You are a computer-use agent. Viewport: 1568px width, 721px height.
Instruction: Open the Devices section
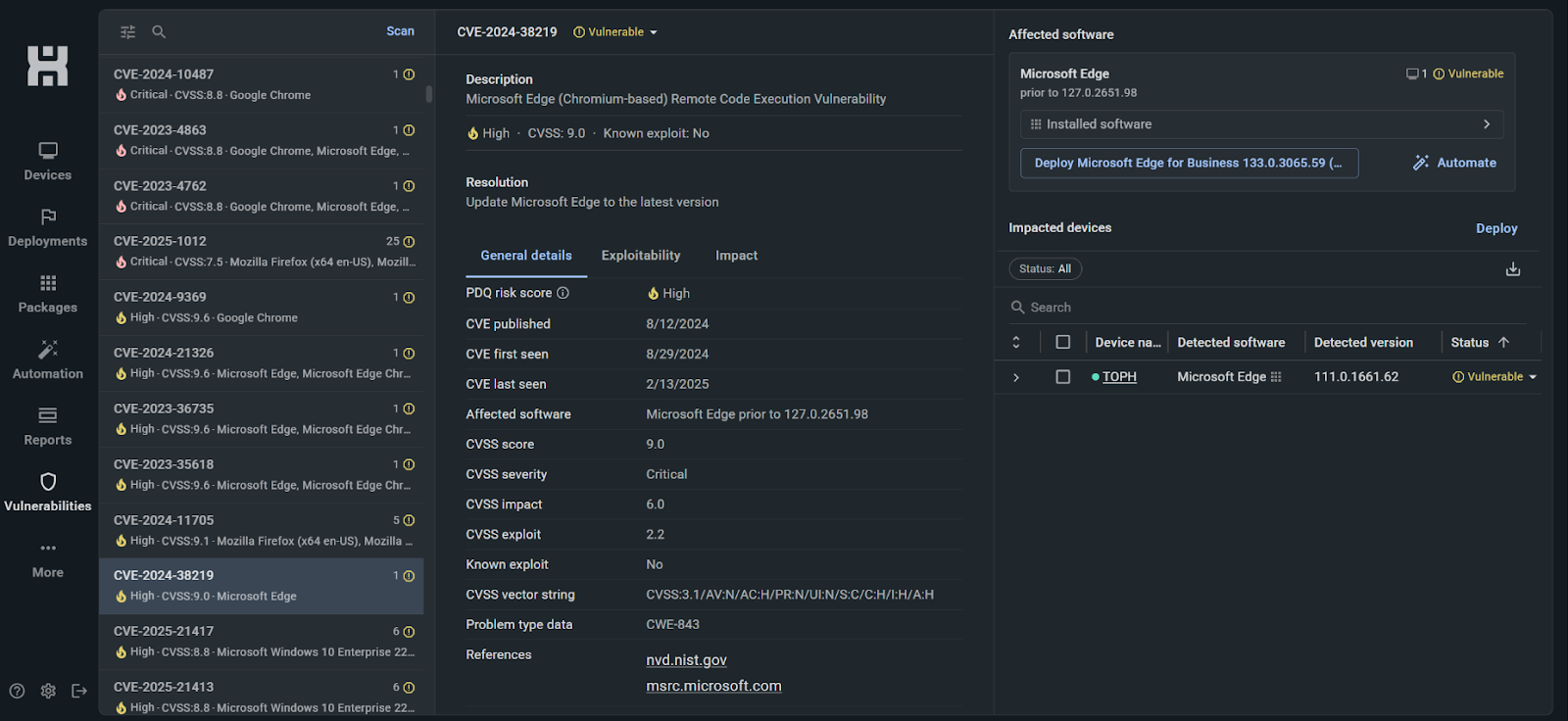pyautogui.click(x=48, y=163)
